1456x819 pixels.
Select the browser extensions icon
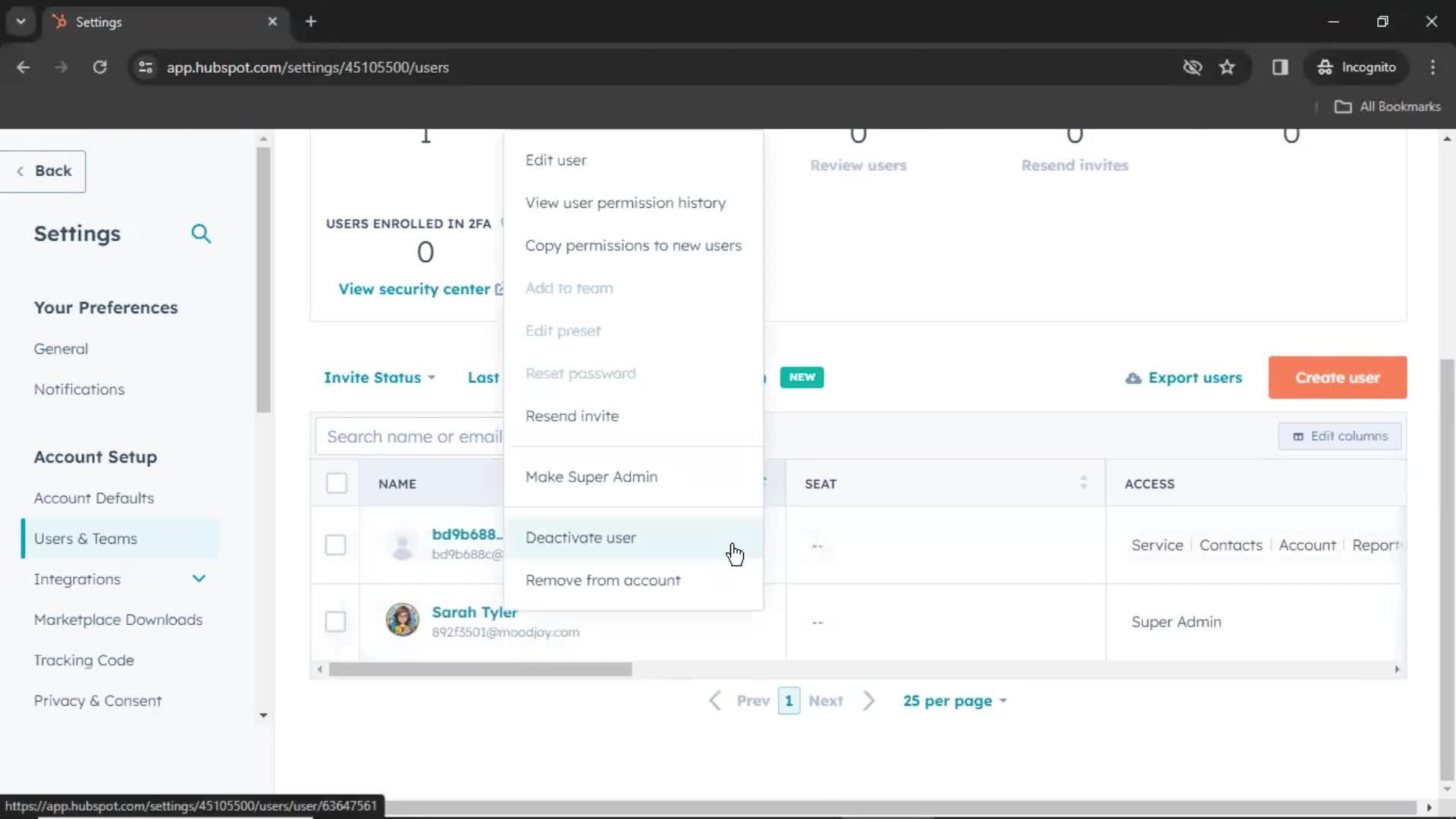tap(1281, 67)
